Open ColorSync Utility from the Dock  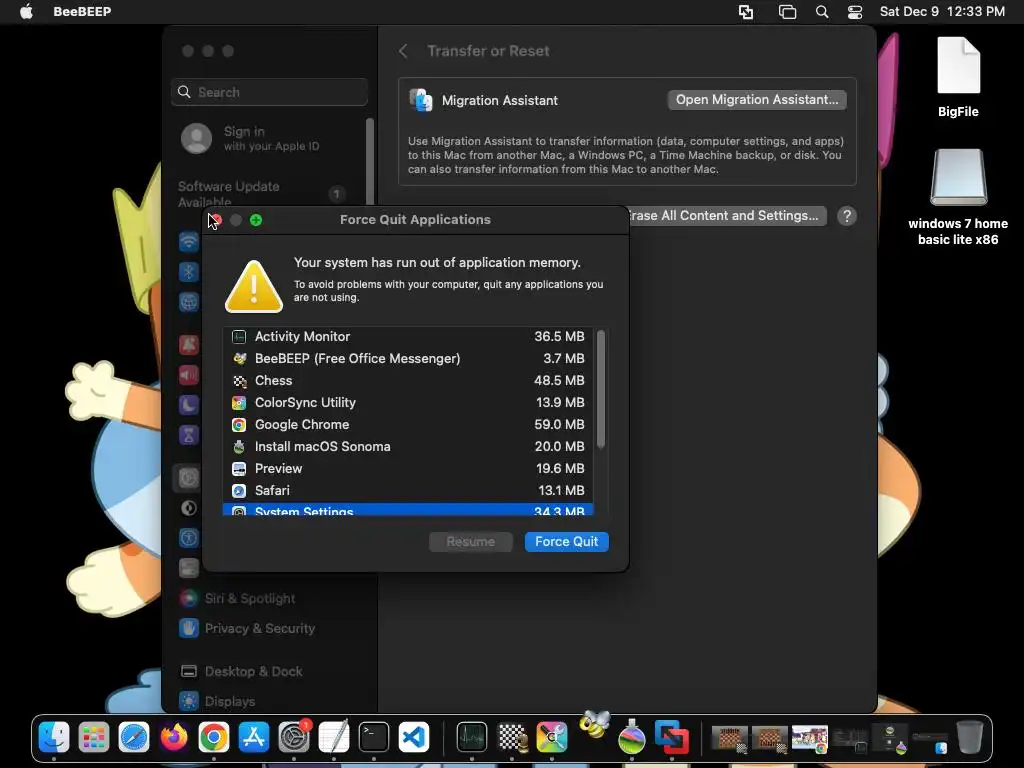coord(552,738)
